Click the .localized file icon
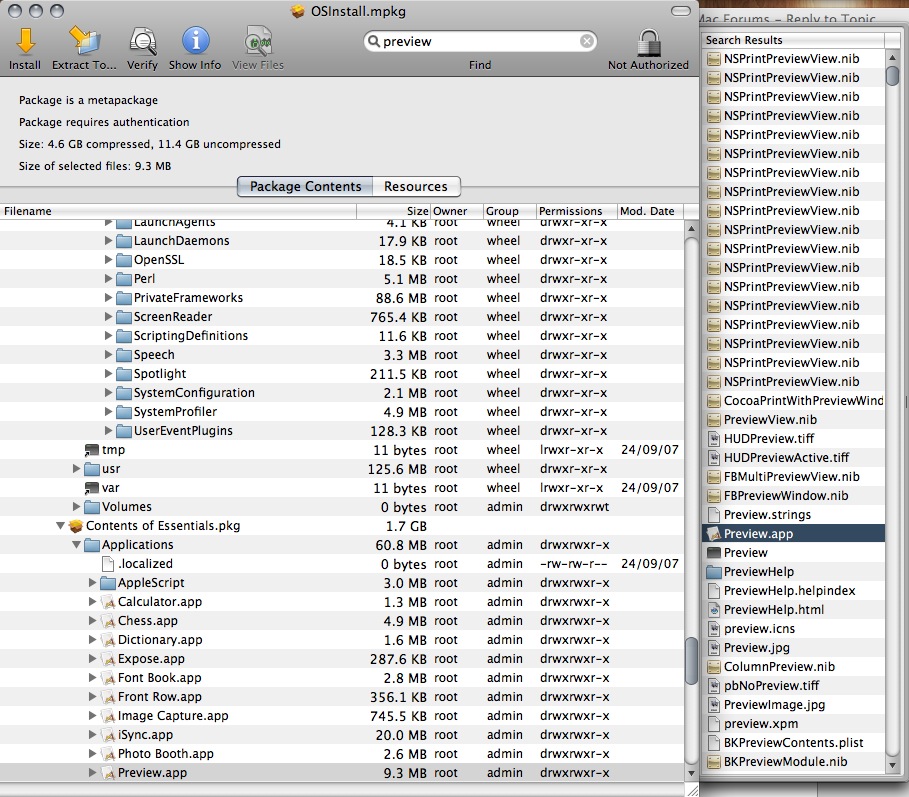 click(108, 563)
